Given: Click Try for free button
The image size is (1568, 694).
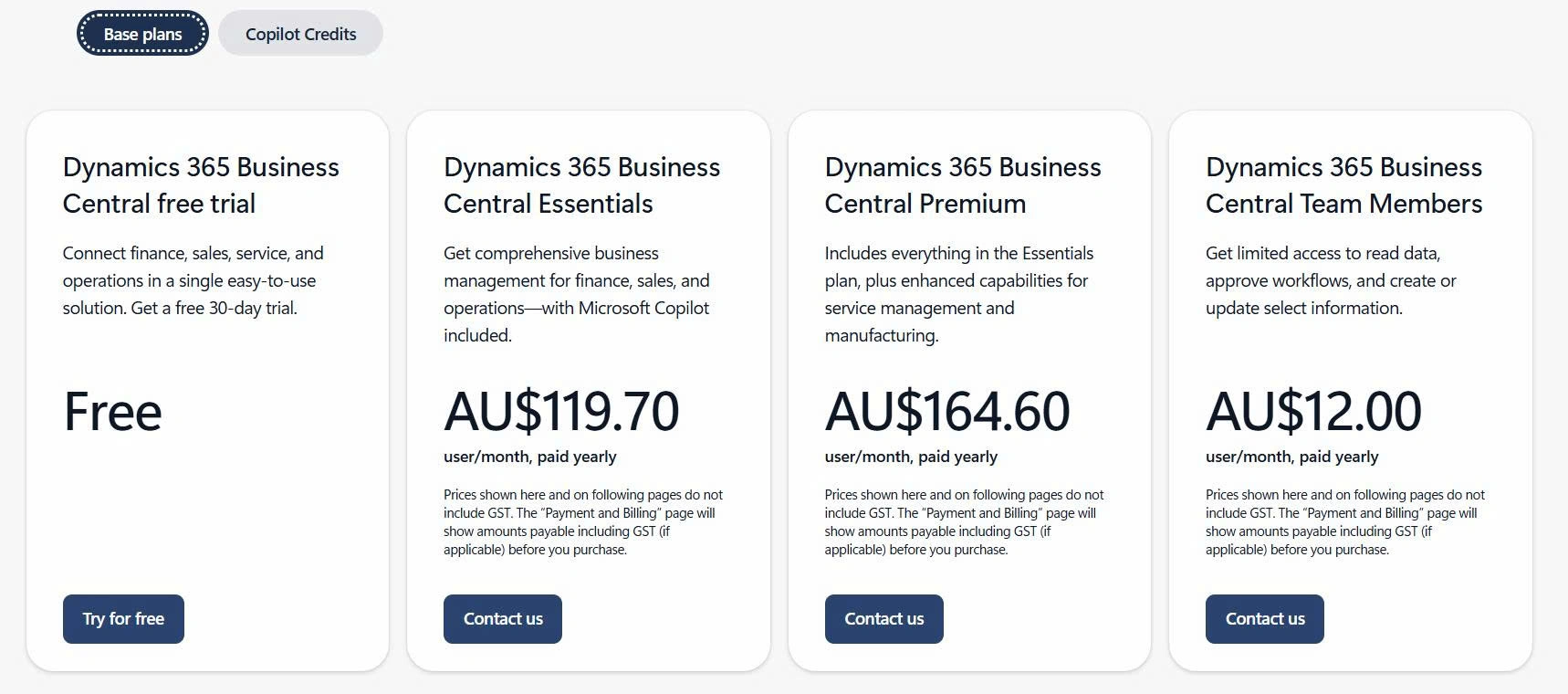Looking at the screenshot, I should (123, 618).
